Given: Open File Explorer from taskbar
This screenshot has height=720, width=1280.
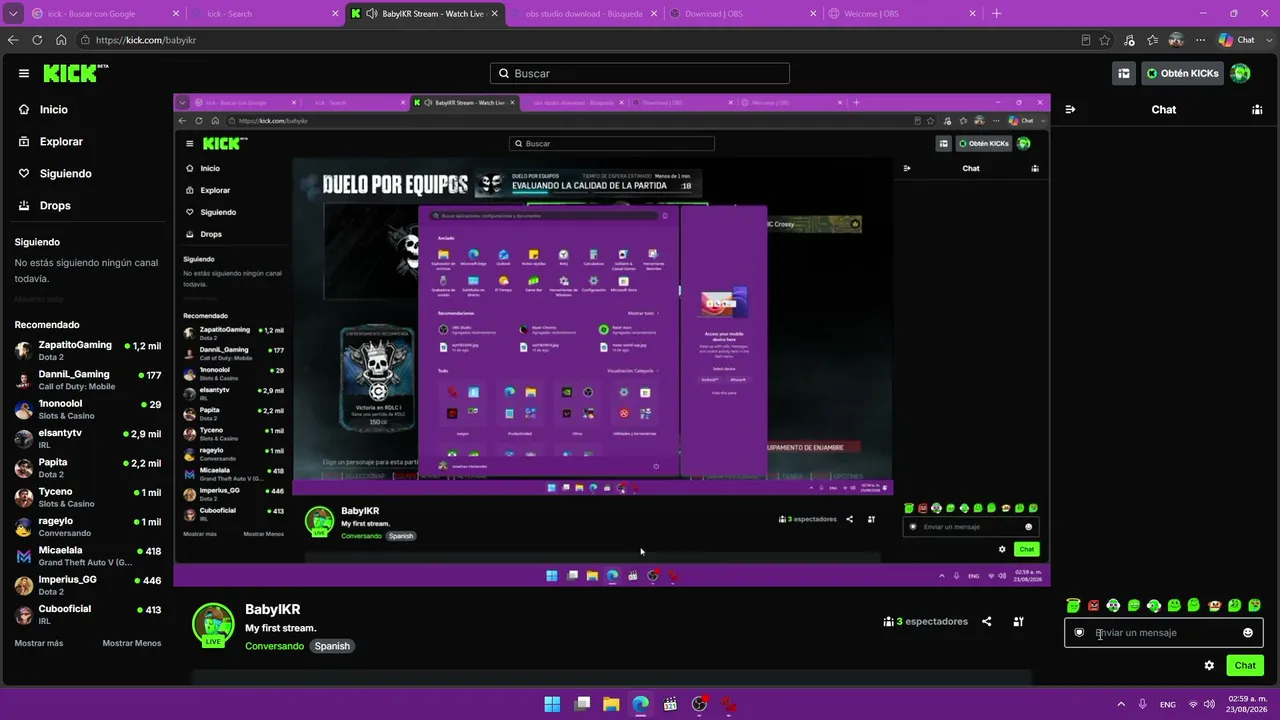Looking at the screenshot, I should pos(611,704).
